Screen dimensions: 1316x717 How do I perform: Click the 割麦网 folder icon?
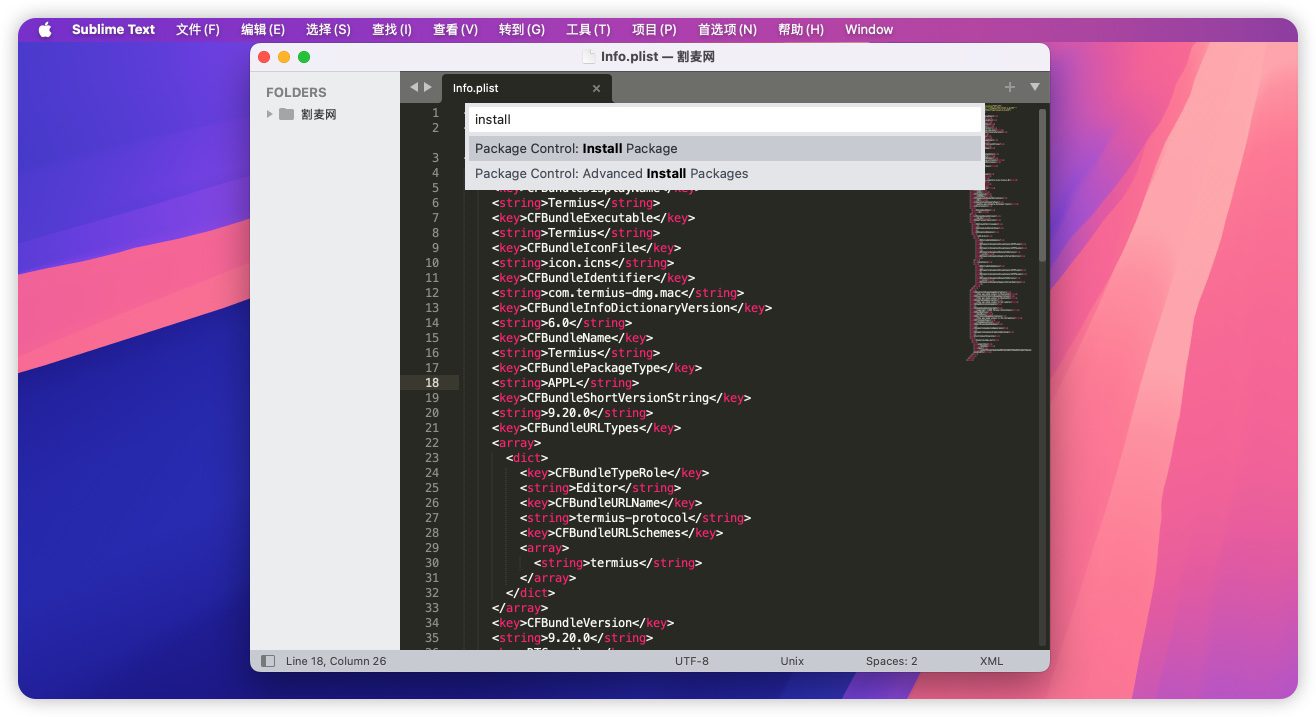(287, 114)
